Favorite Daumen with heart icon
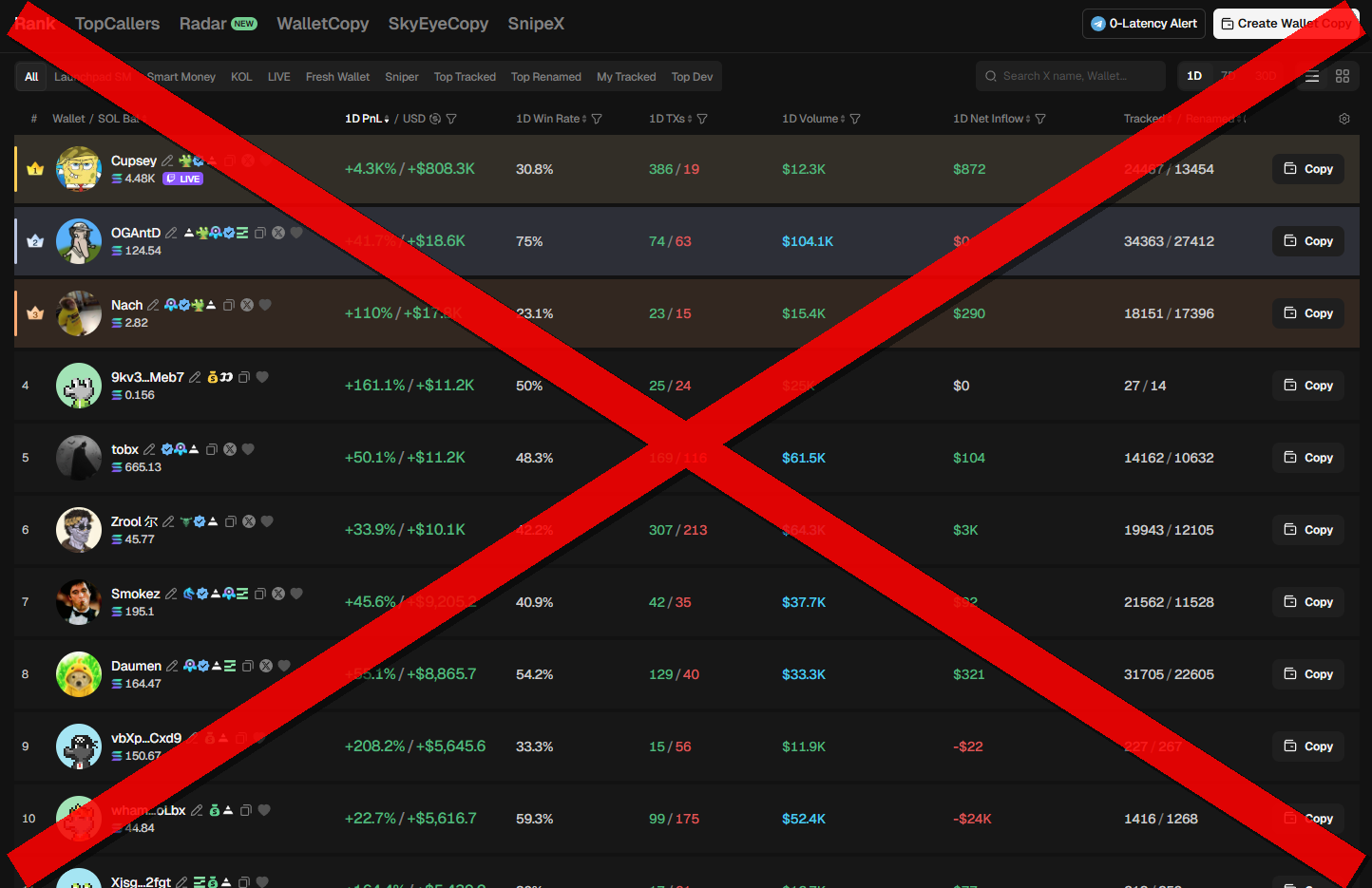 [x=284, y=666]
